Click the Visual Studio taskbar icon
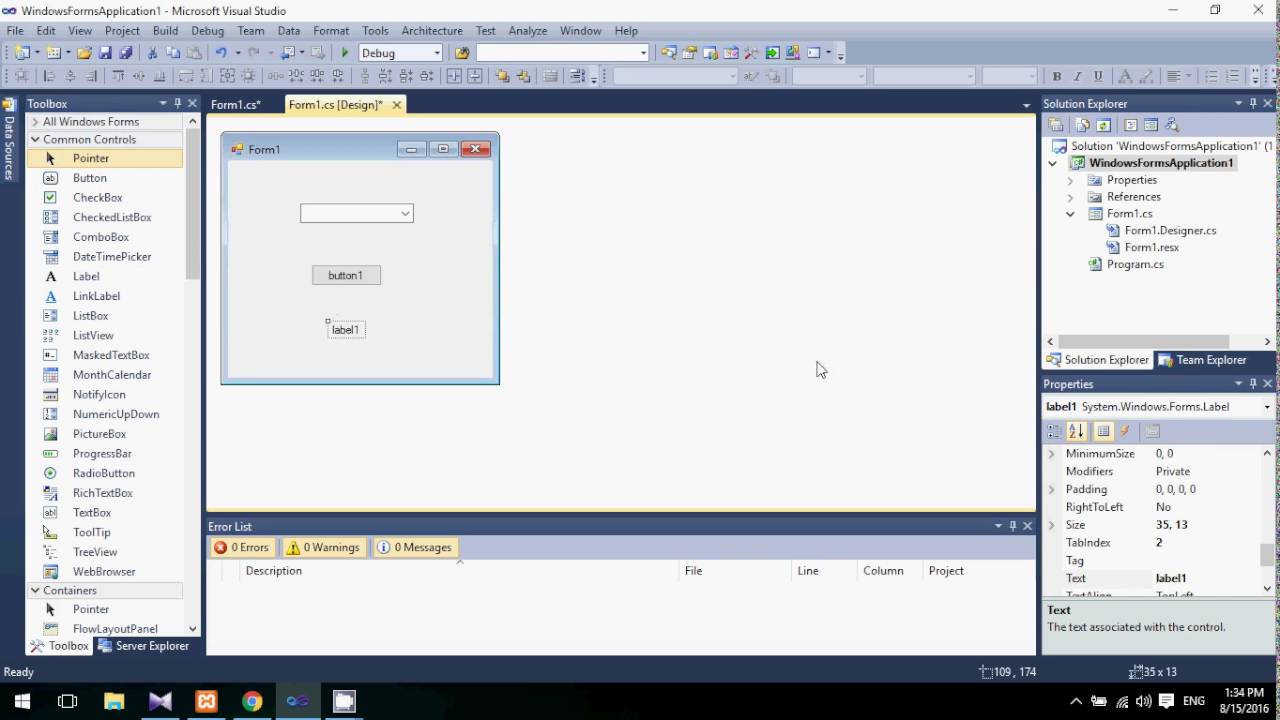The width and height of the screenshot is (1280, 720). (298, 701)
